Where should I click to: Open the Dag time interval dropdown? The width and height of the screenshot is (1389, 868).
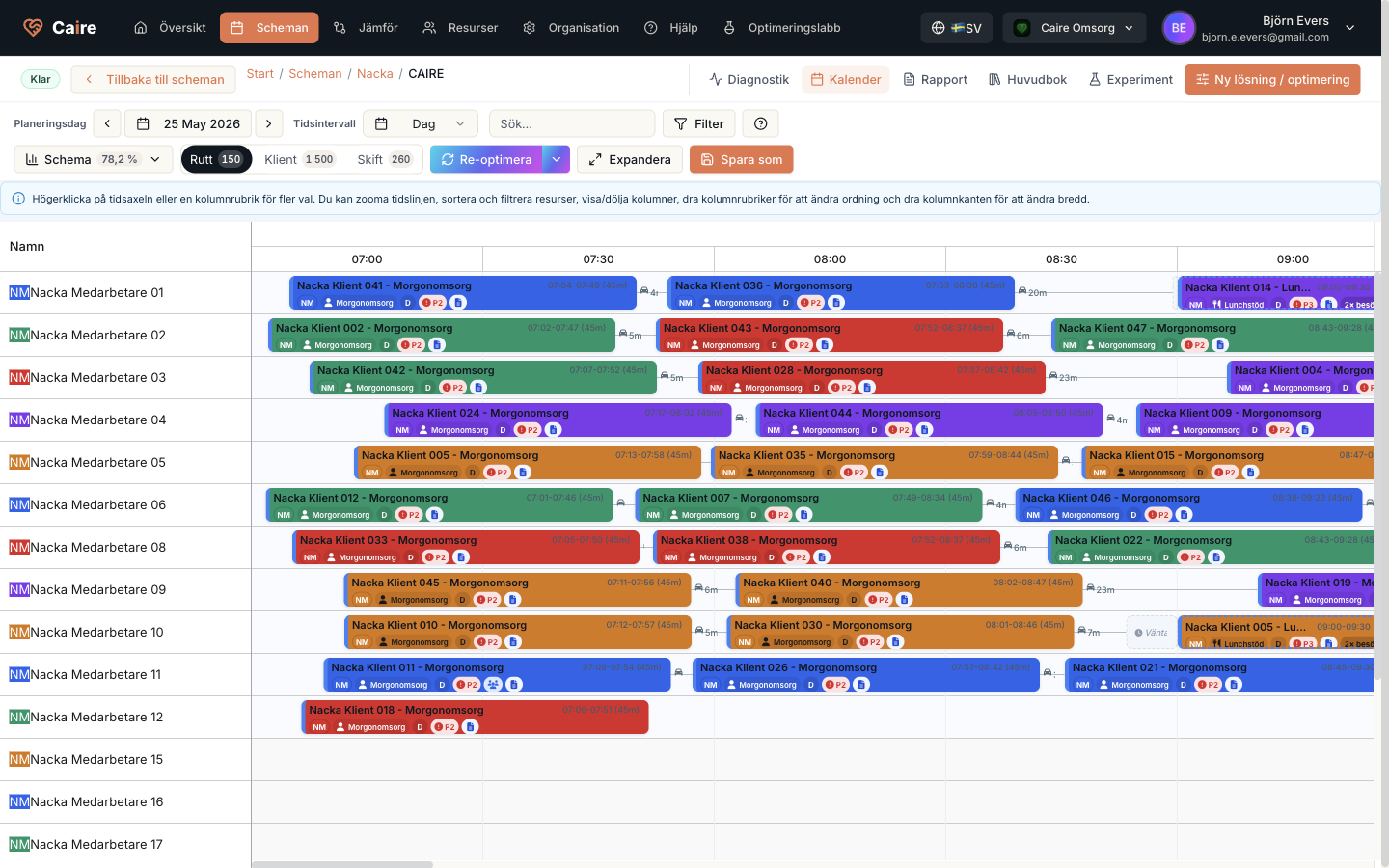420,123
